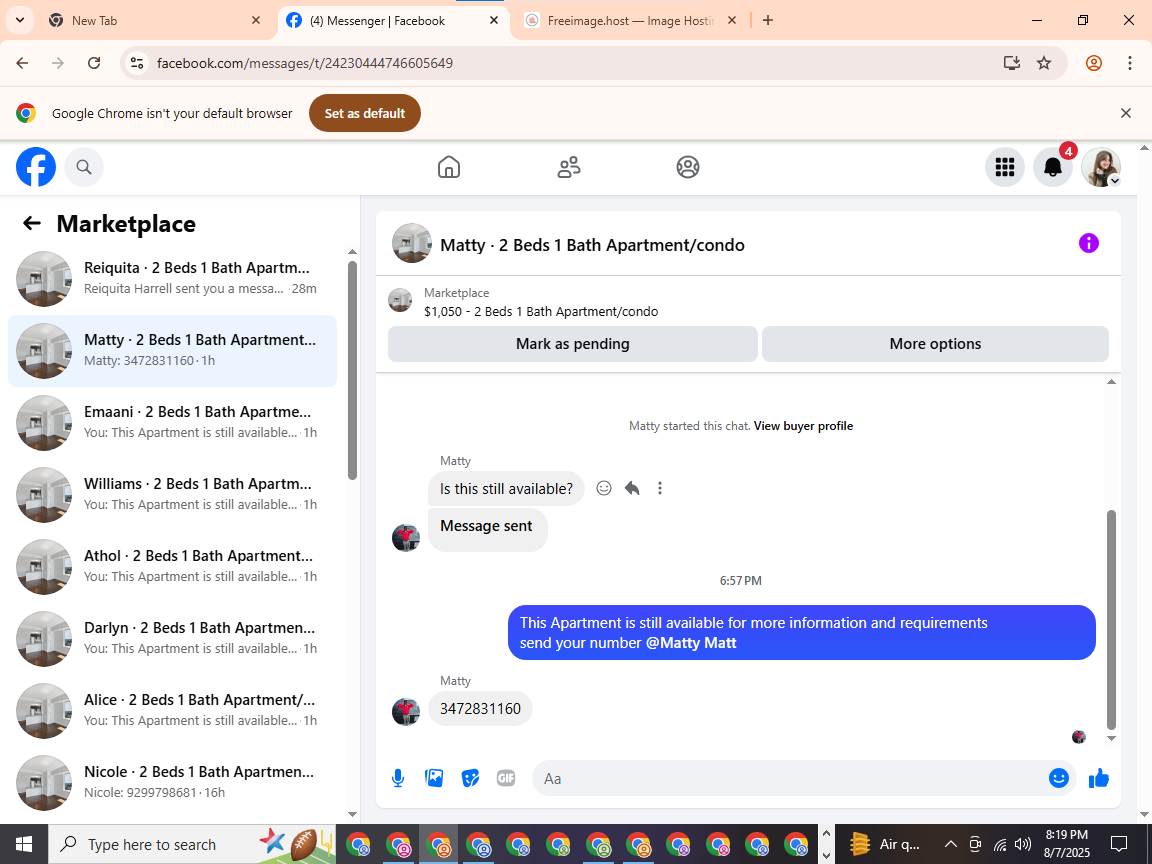This screenshot has height=864, width=1152.
Task: View site information icon in address bar
Action: click(x=137, y=63)
